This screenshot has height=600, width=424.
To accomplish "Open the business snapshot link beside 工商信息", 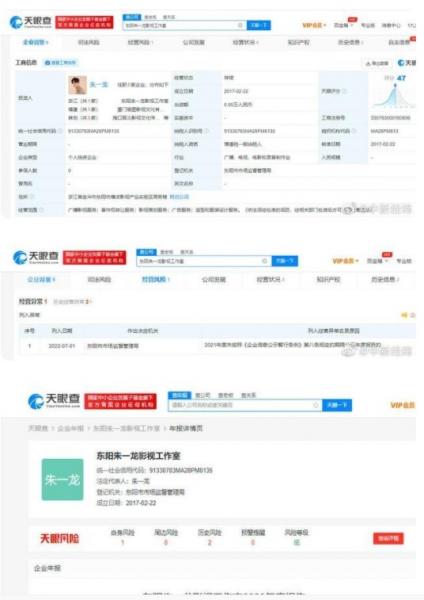I will coord(60,62).
